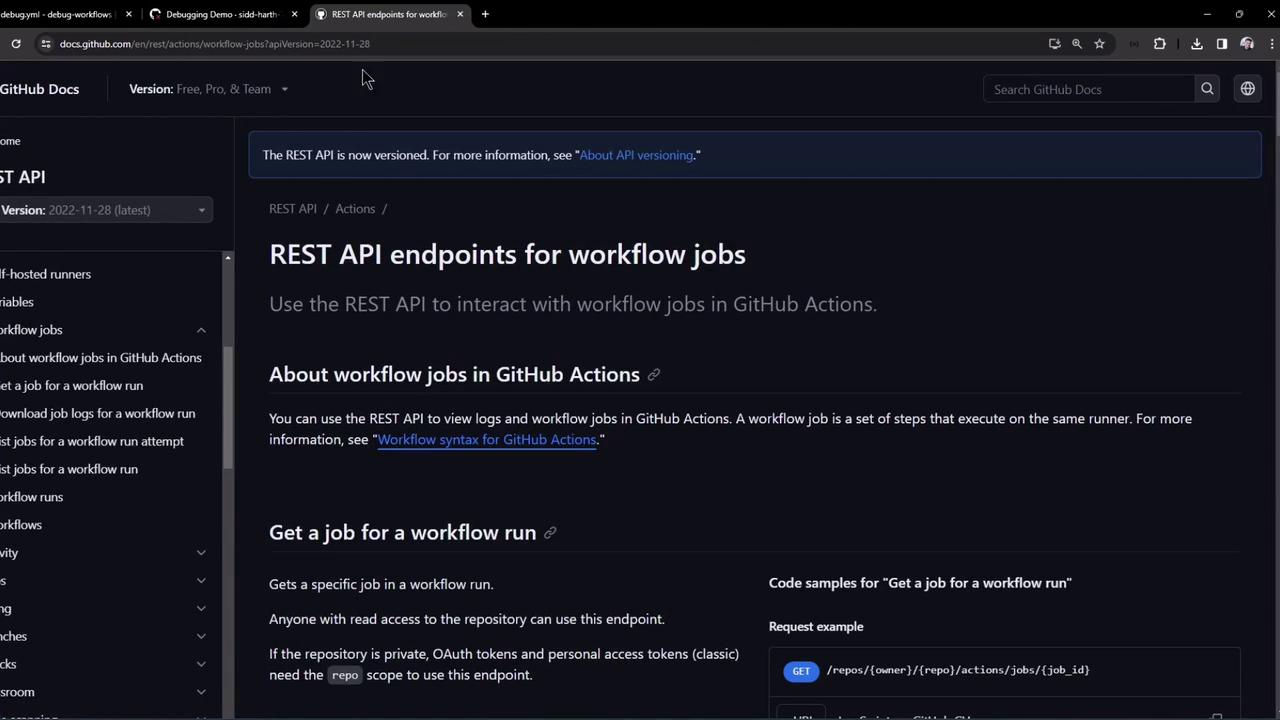Image resolution: width=1280 pixels, height=720 pixels.
Task: Close the debug.yml browser tab
Action: click(129, 14)
